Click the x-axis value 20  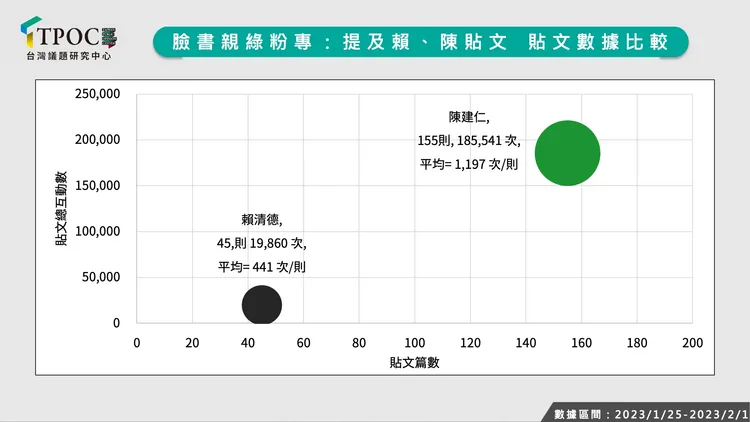pos(192,343)
